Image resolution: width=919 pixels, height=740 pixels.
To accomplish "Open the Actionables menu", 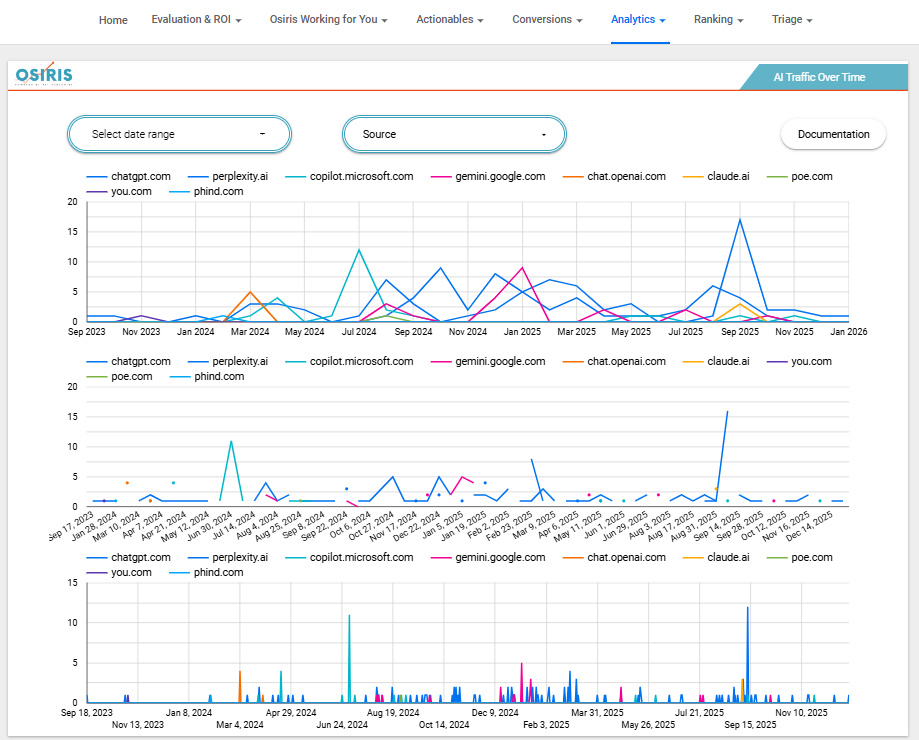I will click(x=450, y=20).
